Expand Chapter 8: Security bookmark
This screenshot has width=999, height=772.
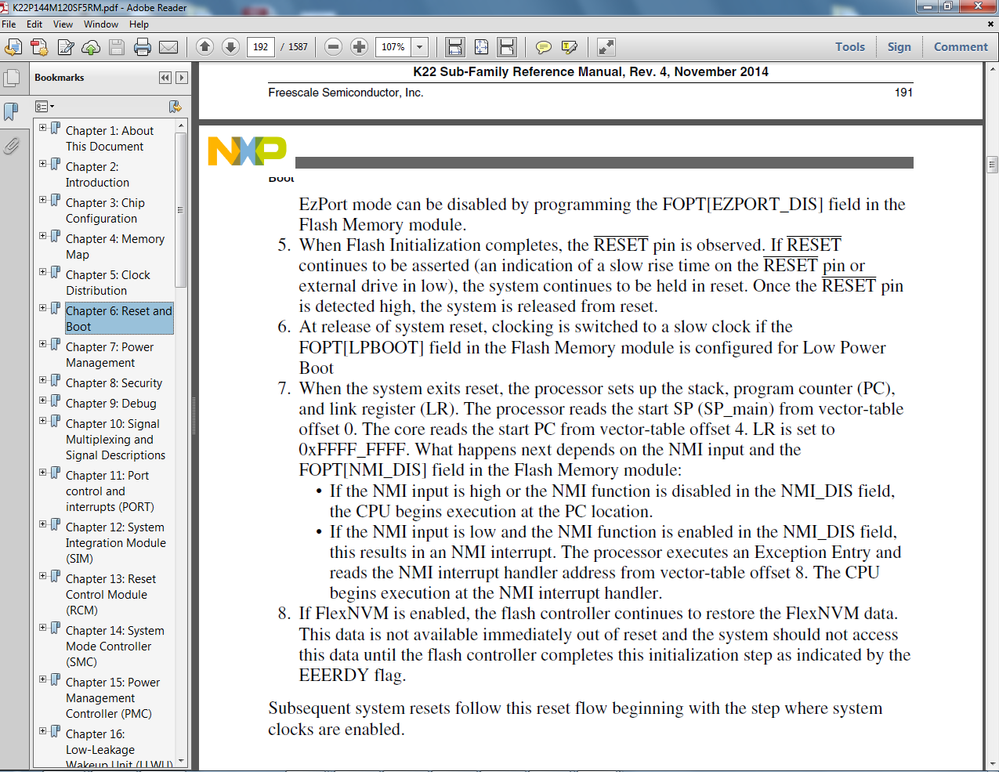click(x=43, y=380)
